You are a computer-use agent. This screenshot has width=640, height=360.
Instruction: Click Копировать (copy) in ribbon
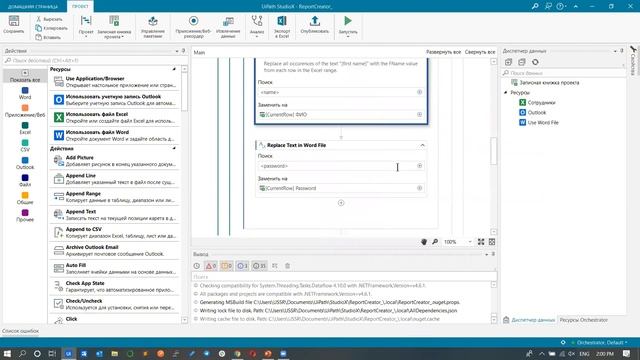pos(51,28)
